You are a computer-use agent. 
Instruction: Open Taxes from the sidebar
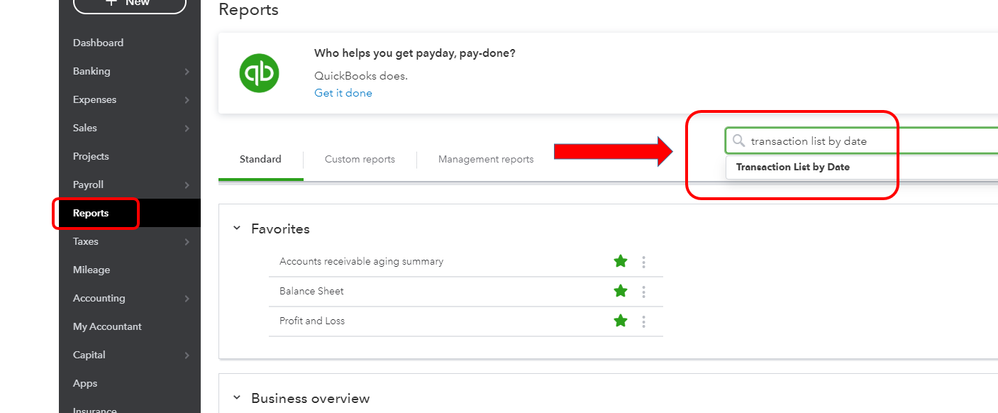[85, 241]
